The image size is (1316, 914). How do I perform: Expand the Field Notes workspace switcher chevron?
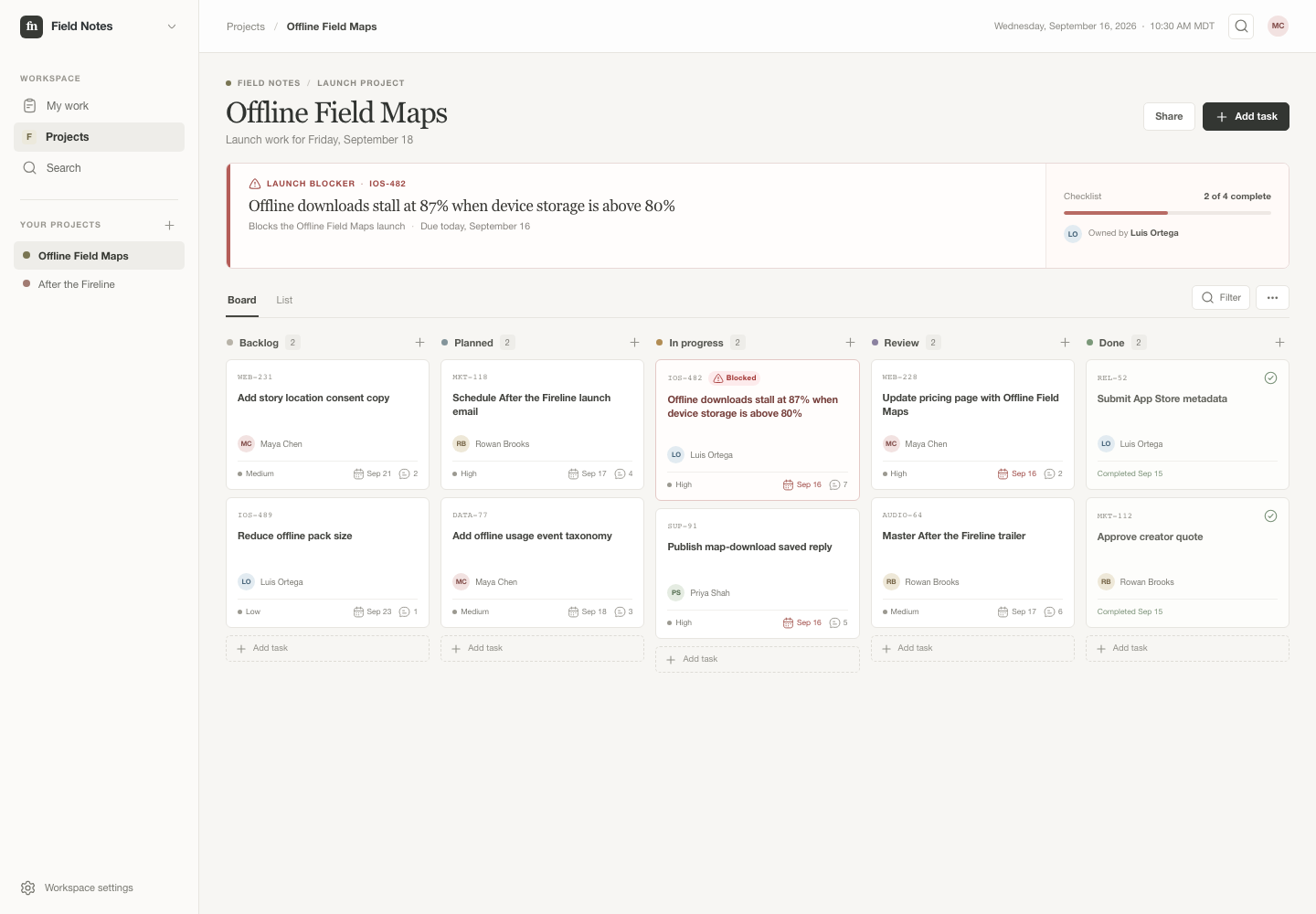click(172, 27)
